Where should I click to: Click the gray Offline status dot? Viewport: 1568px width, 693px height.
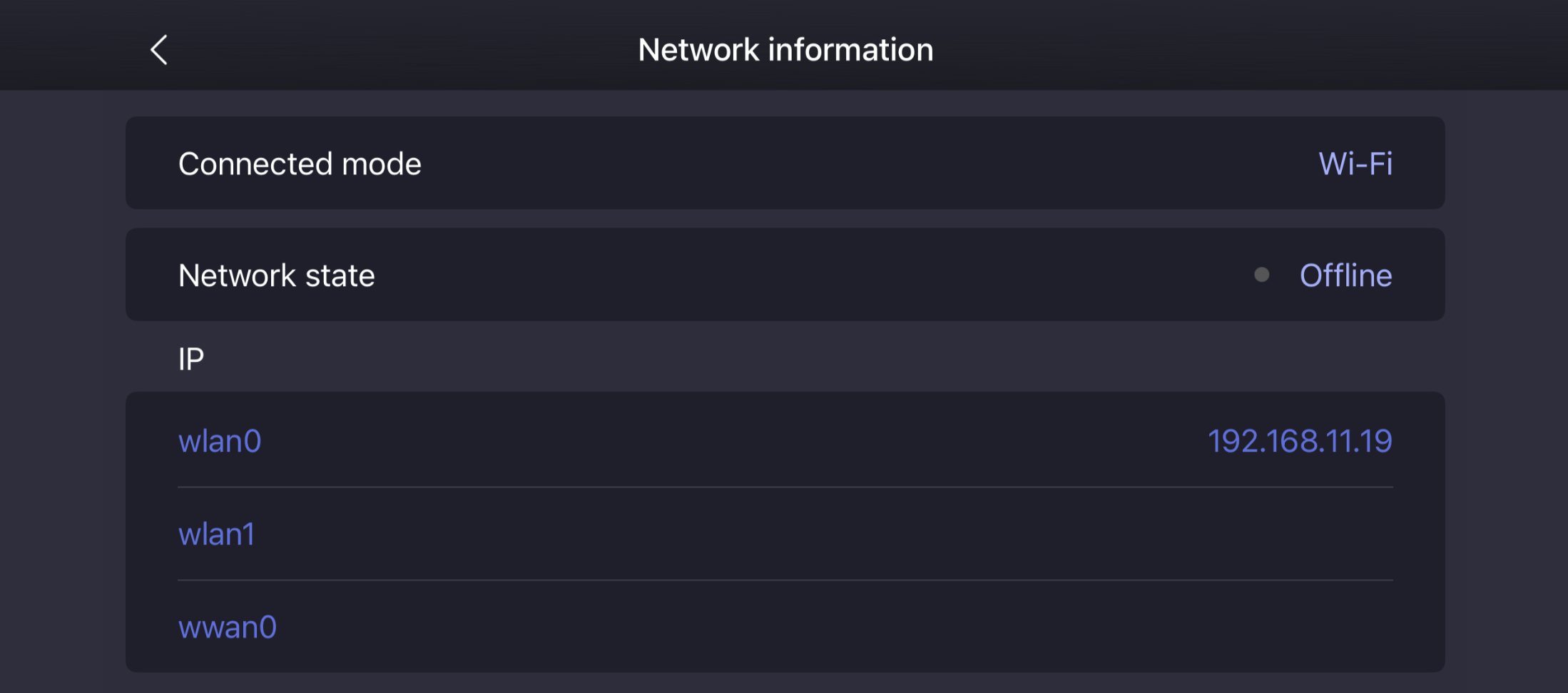click(1261, 275)
